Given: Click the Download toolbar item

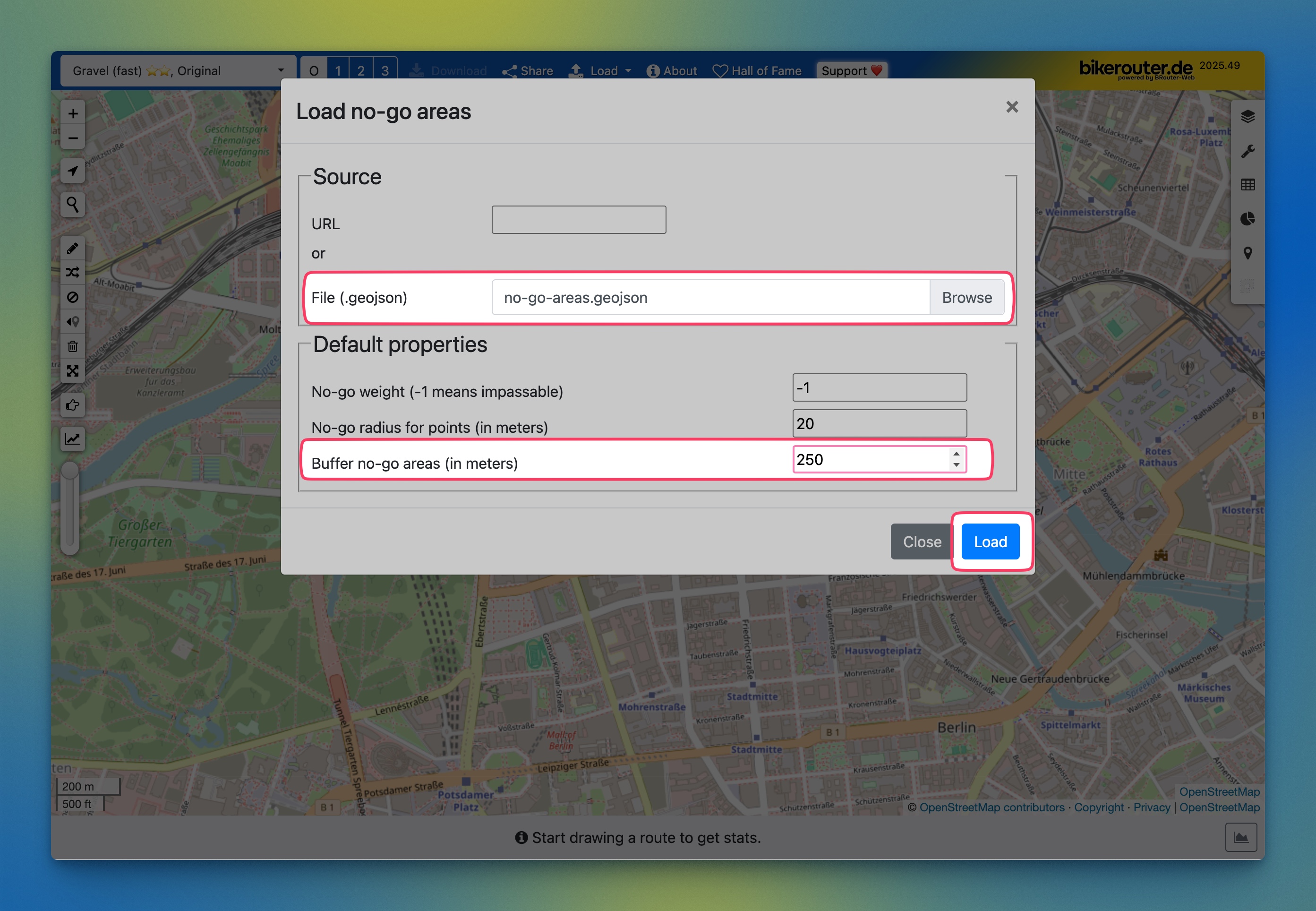Looking at the screenshot, I should pyautogui.click(x=448, y=71).
